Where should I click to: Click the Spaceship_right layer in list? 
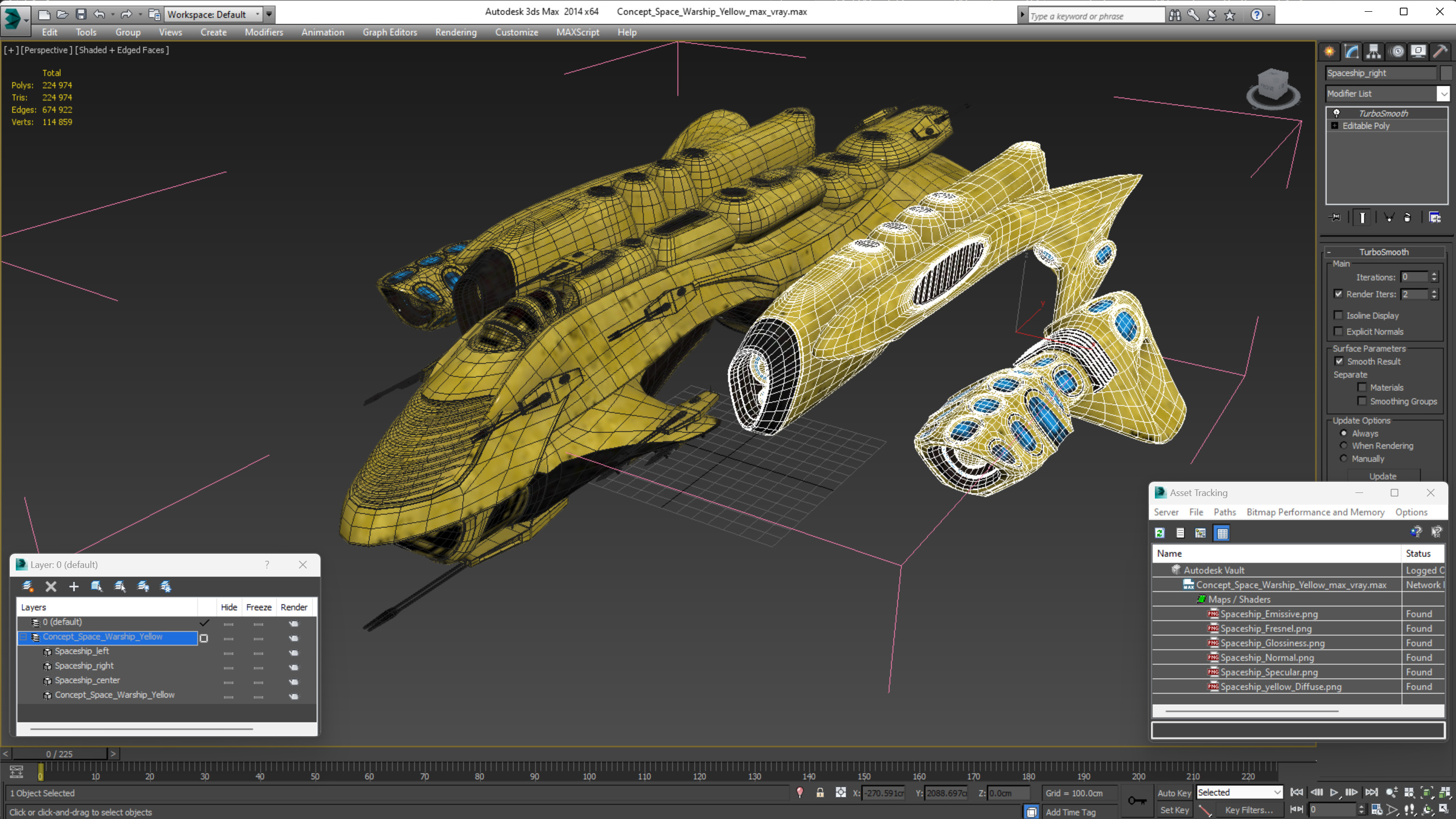83,665
